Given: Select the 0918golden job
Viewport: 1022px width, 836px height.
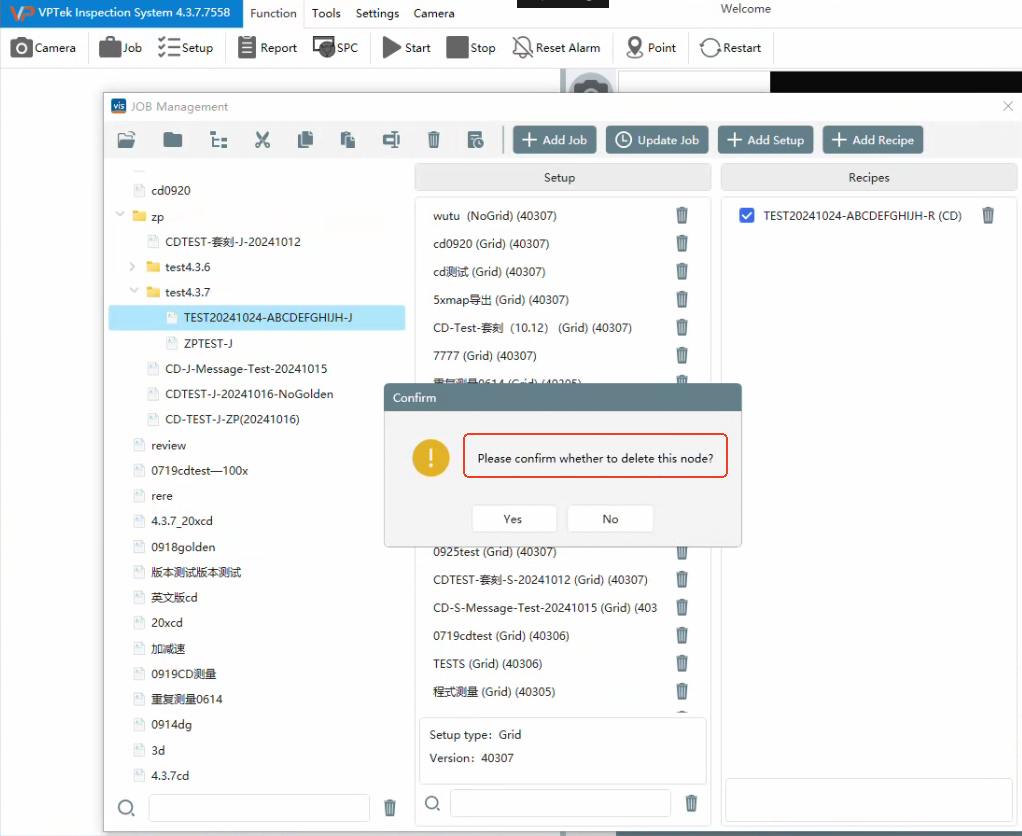Looking at the screenshot, I should [182, 547].
